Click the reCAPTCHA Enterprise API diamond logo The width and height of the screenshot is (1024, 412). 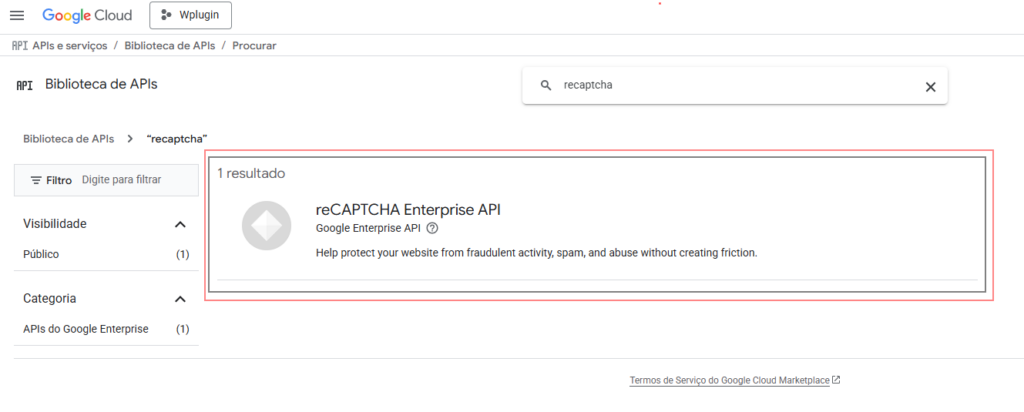coord(266,225)
